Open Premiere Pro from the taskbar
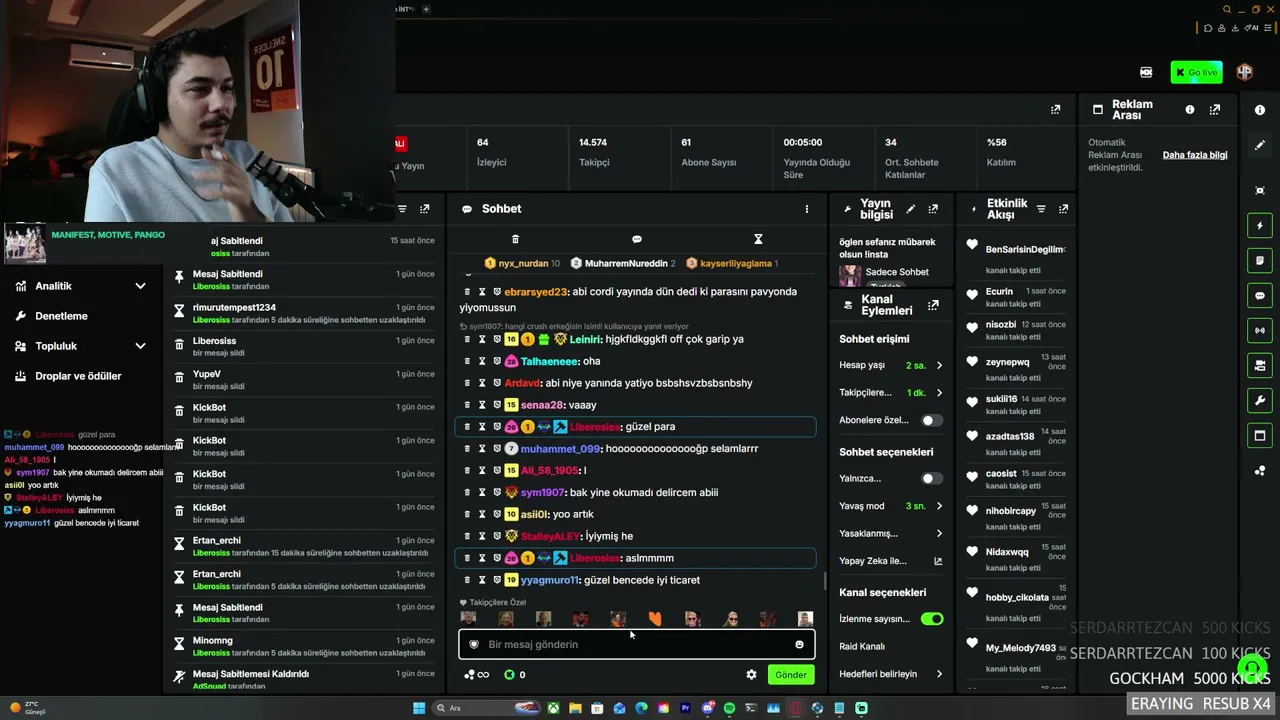Screen dimensions: 1280x720 pos(685,708)
